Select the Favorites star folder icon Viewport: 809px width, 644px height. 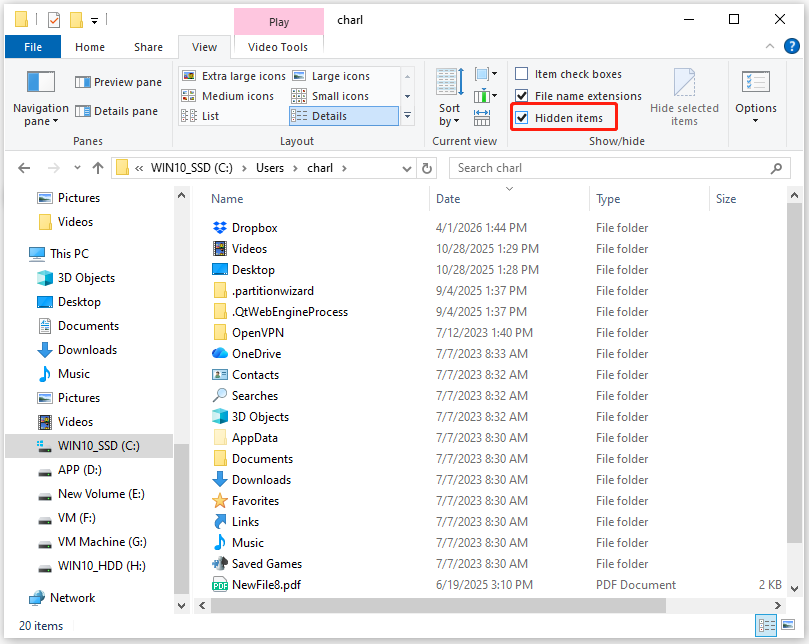(220, 501)
